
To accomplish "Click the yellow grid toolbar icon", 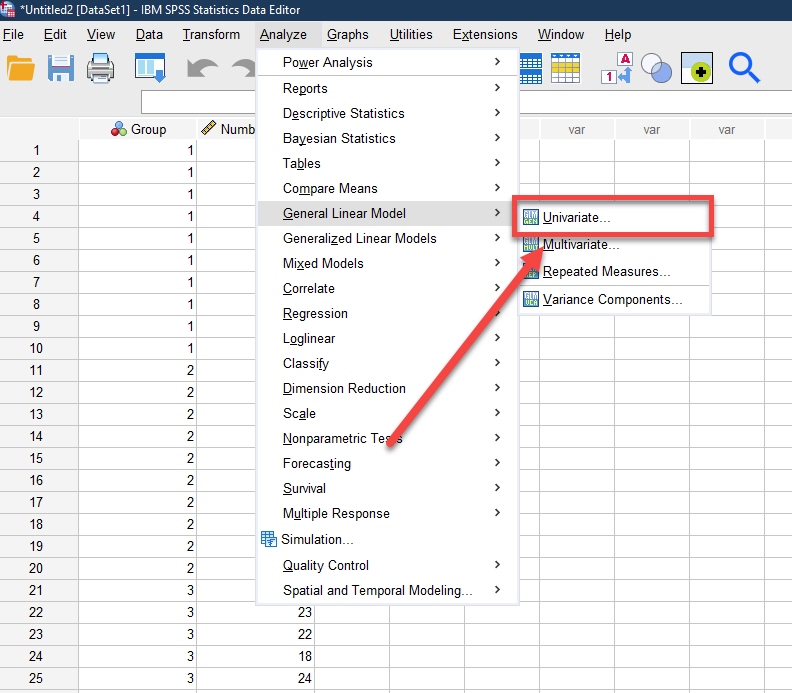I will (565, 68).
